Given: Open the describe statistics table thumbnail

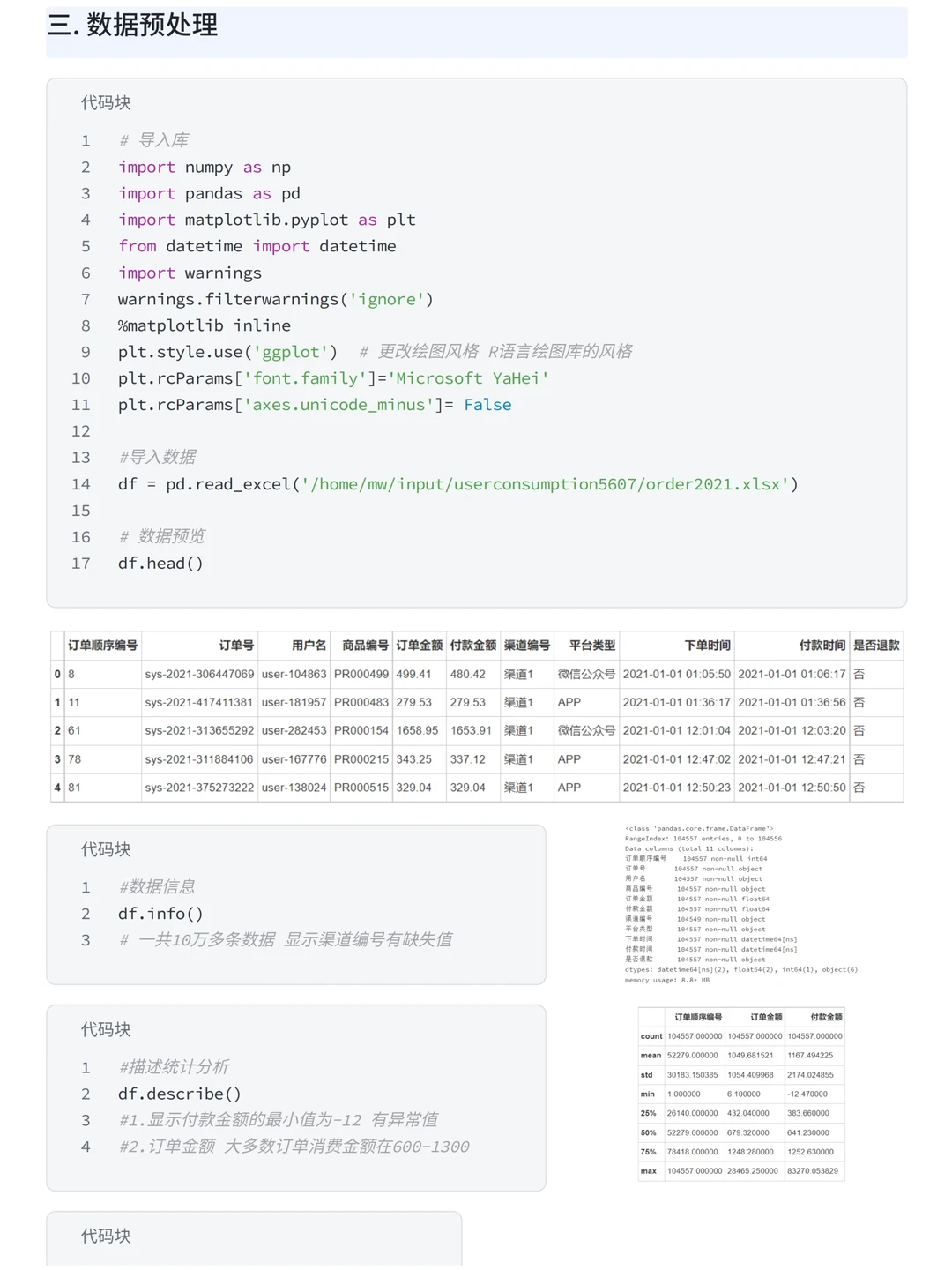Looking at the screenshot, I should [741, 1094].
